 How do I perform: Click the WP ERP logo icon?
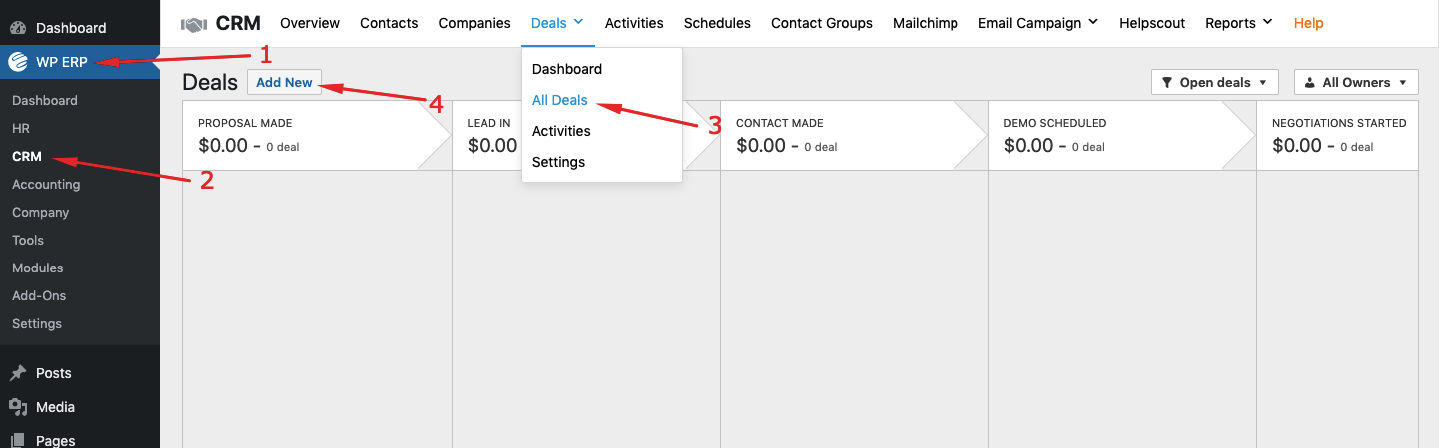(x=18, y=62)
